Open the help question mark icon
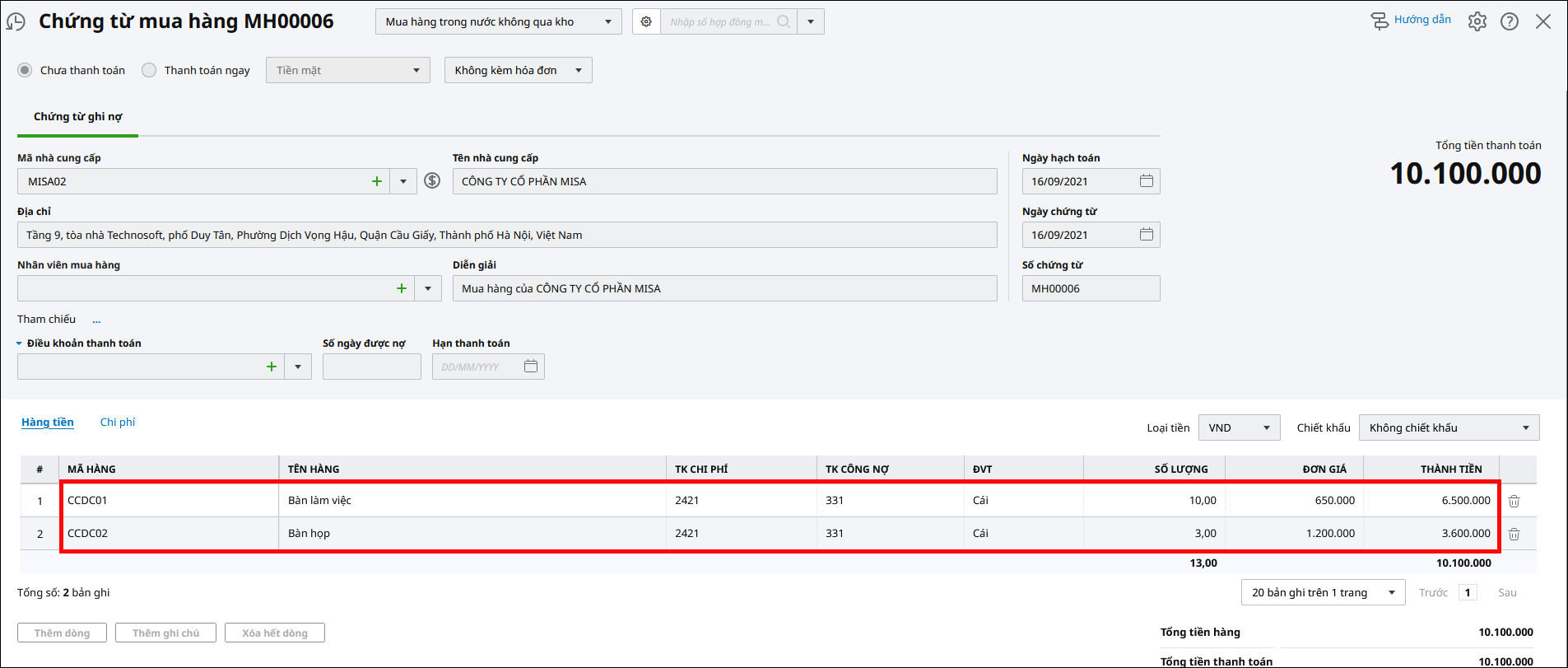 [1510, 21]
